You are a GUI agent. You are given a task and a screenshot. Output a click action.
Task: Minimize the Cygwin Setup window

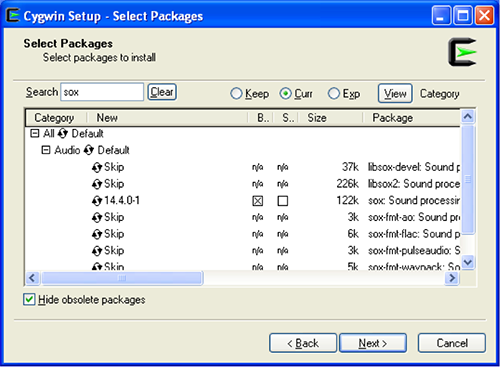click(441, 15)
